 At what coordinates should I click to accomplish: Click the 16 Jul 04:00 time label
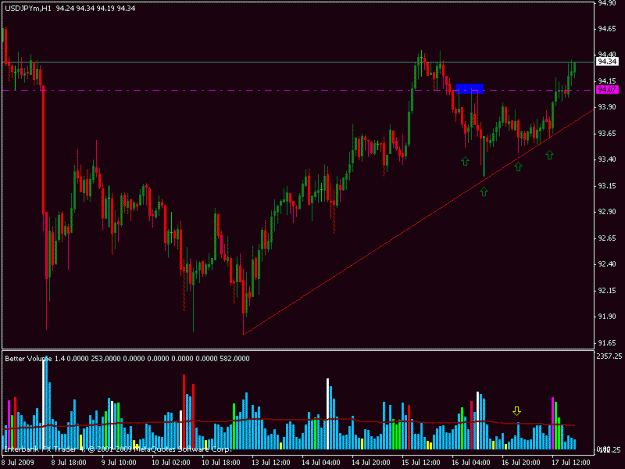click(471, 463)
